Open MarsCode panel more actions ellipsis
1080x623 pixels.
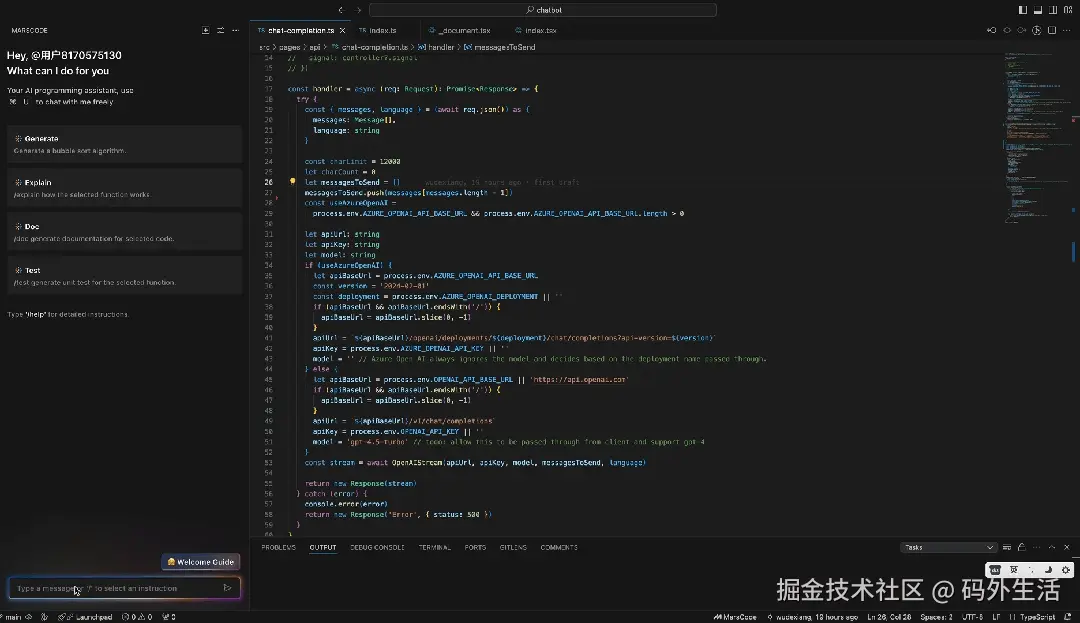pos(236,30)
